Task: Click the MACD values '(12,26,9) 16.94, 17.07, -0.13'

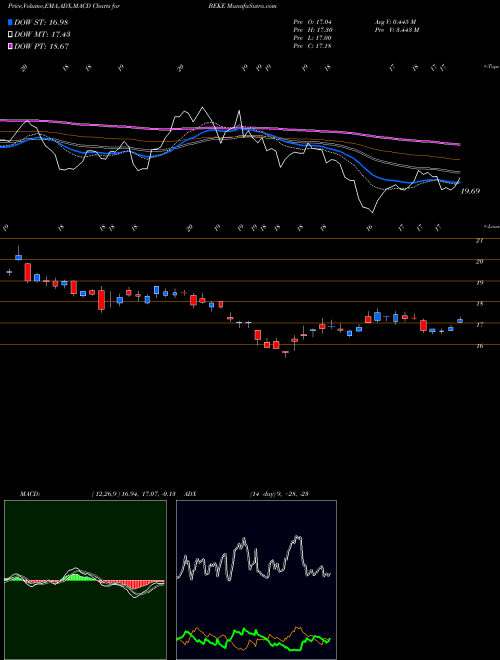Action: coord(133,494)
